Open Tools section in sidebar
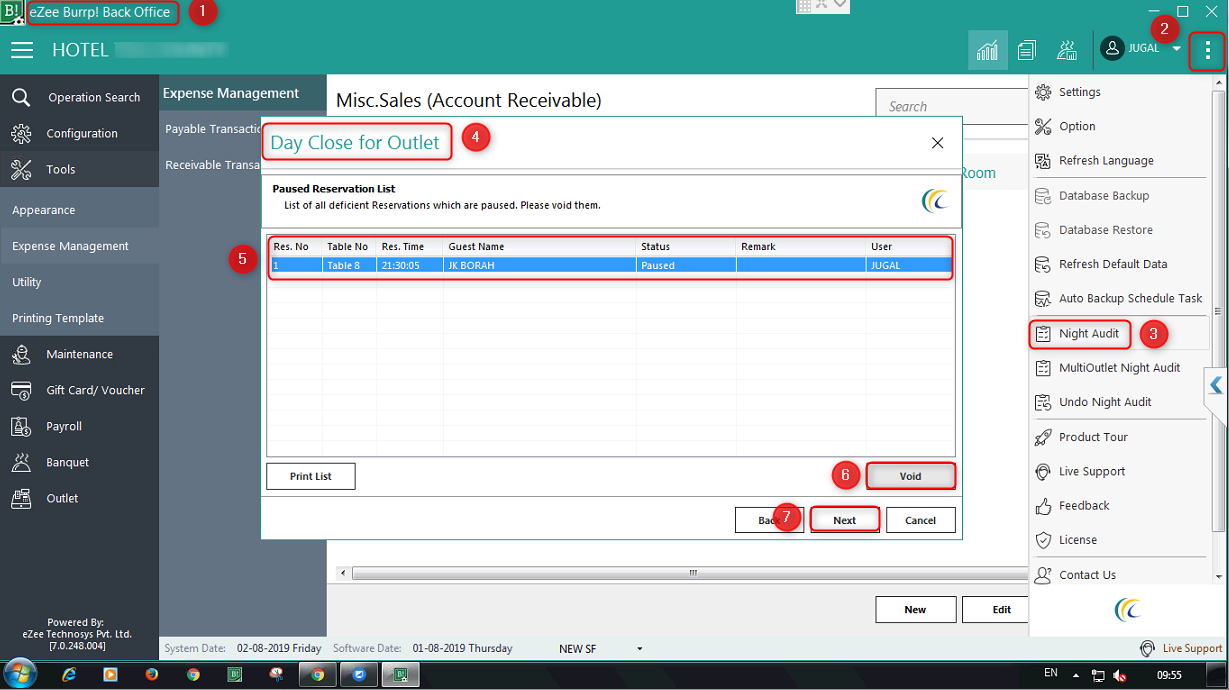Viewport: 1229px width, 690px height. pos(79,169)
